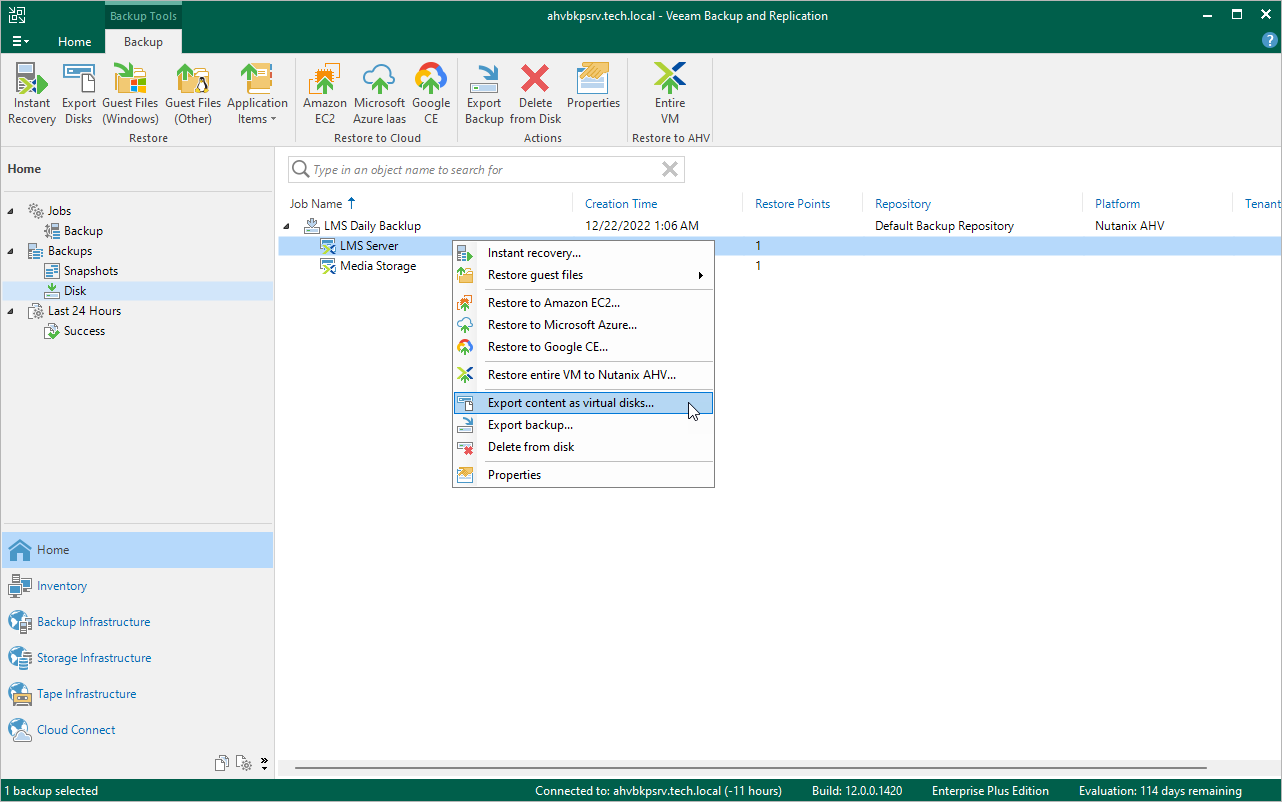Focus the object name search field
Viewport: 1282px width, 802px height.
point(485,170)
